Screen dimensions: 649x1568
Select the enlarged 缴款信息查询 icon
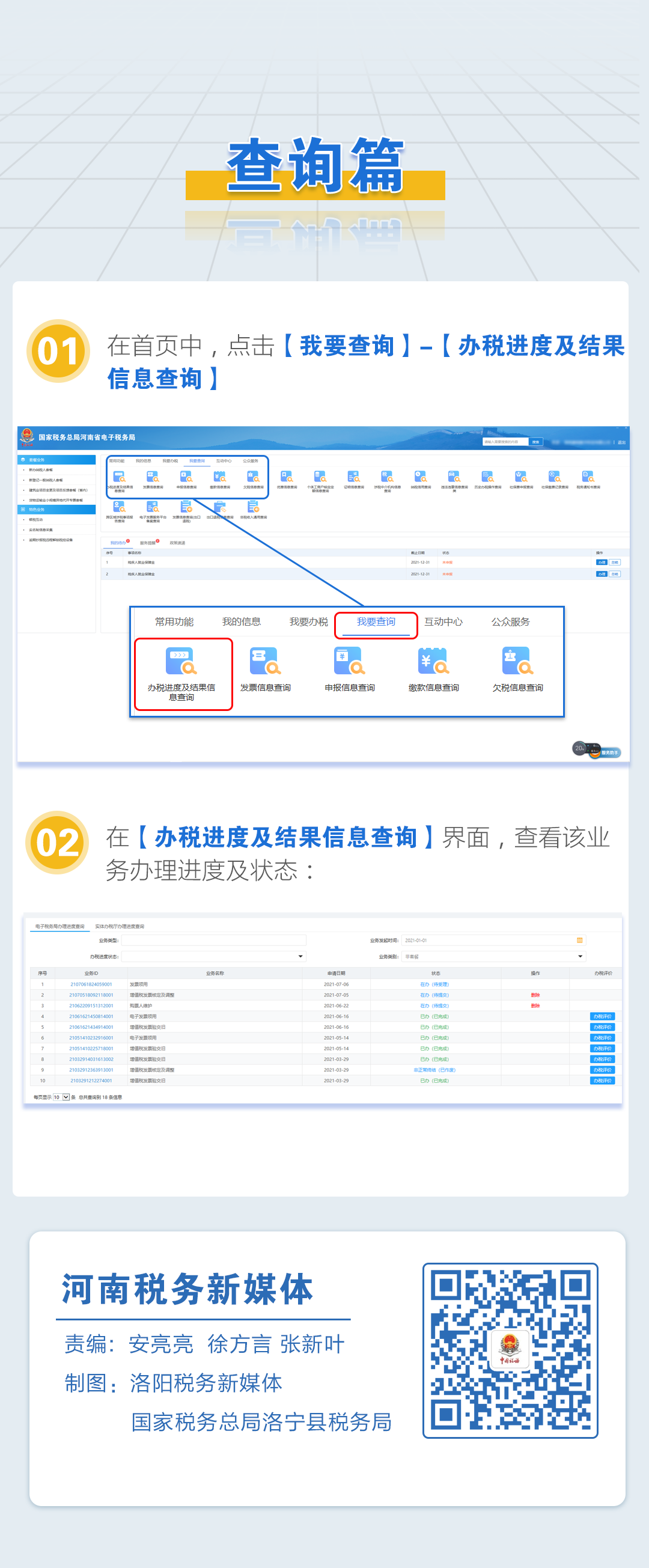click(433, 662)
